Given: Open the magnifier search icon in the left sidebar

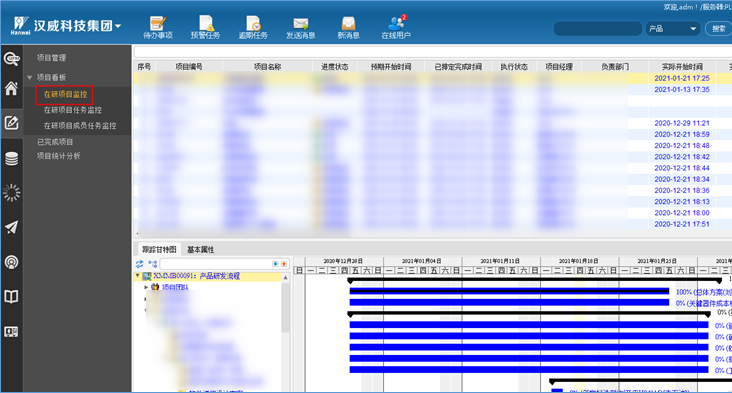Looking at the screenshot, I should (11, 59).
